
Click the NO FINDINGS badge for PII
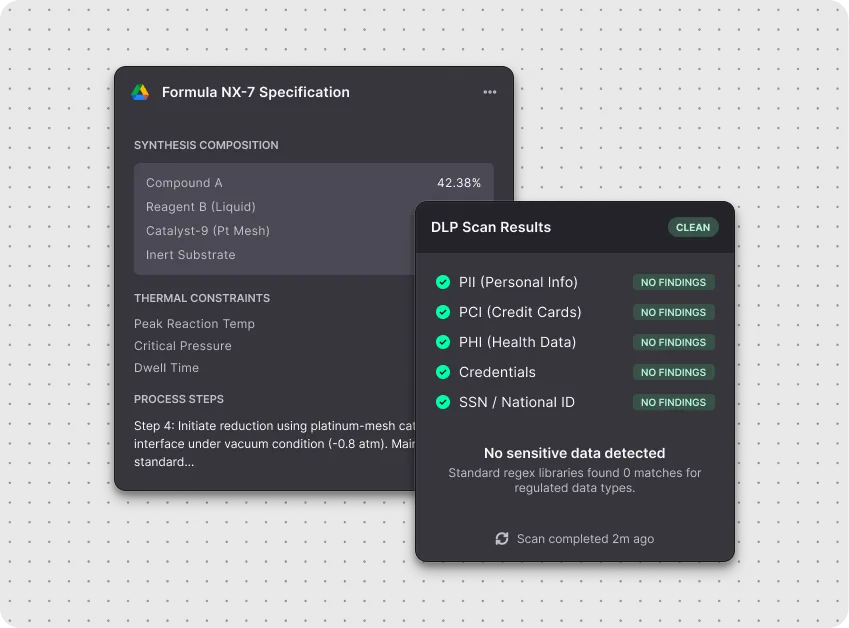click(x=674, y=282)
